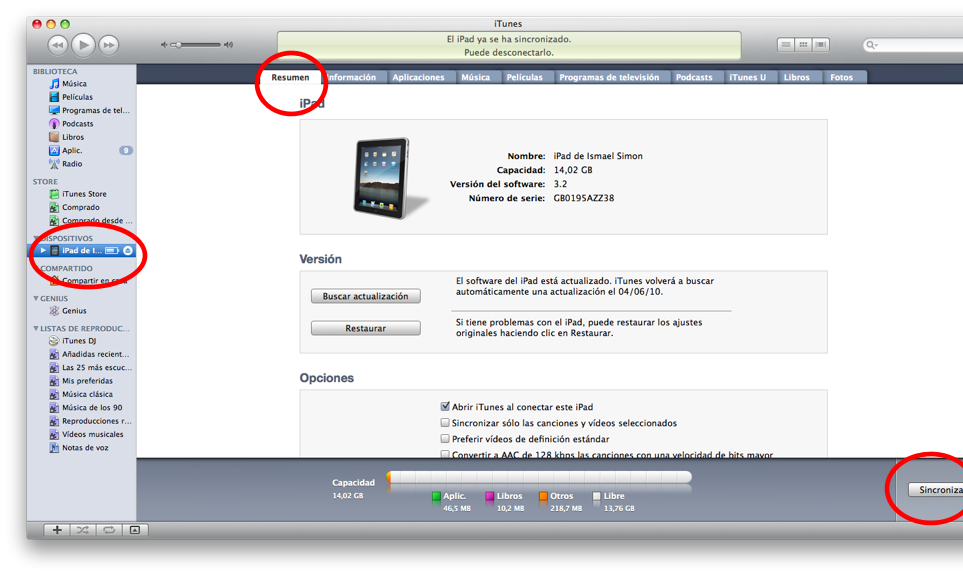The height and width of the screenshot is (576, 963).
Task: Enable Convertir a AAC de 128 kbps
Action: [445, 454]
